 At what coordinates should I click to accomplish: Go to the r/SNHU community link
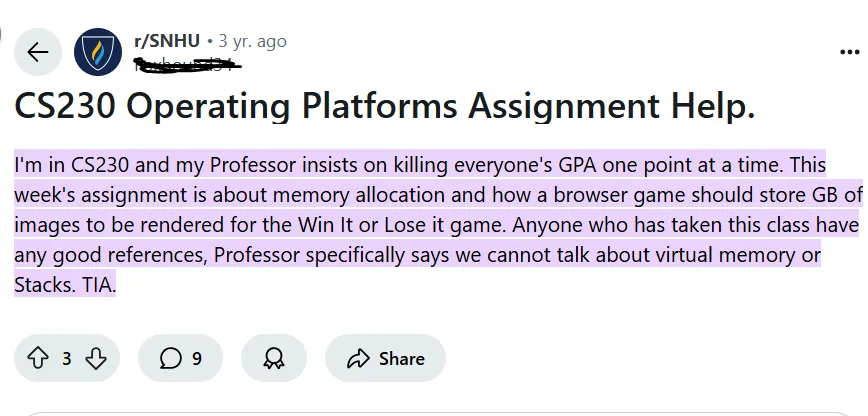[x=166, y=41]
